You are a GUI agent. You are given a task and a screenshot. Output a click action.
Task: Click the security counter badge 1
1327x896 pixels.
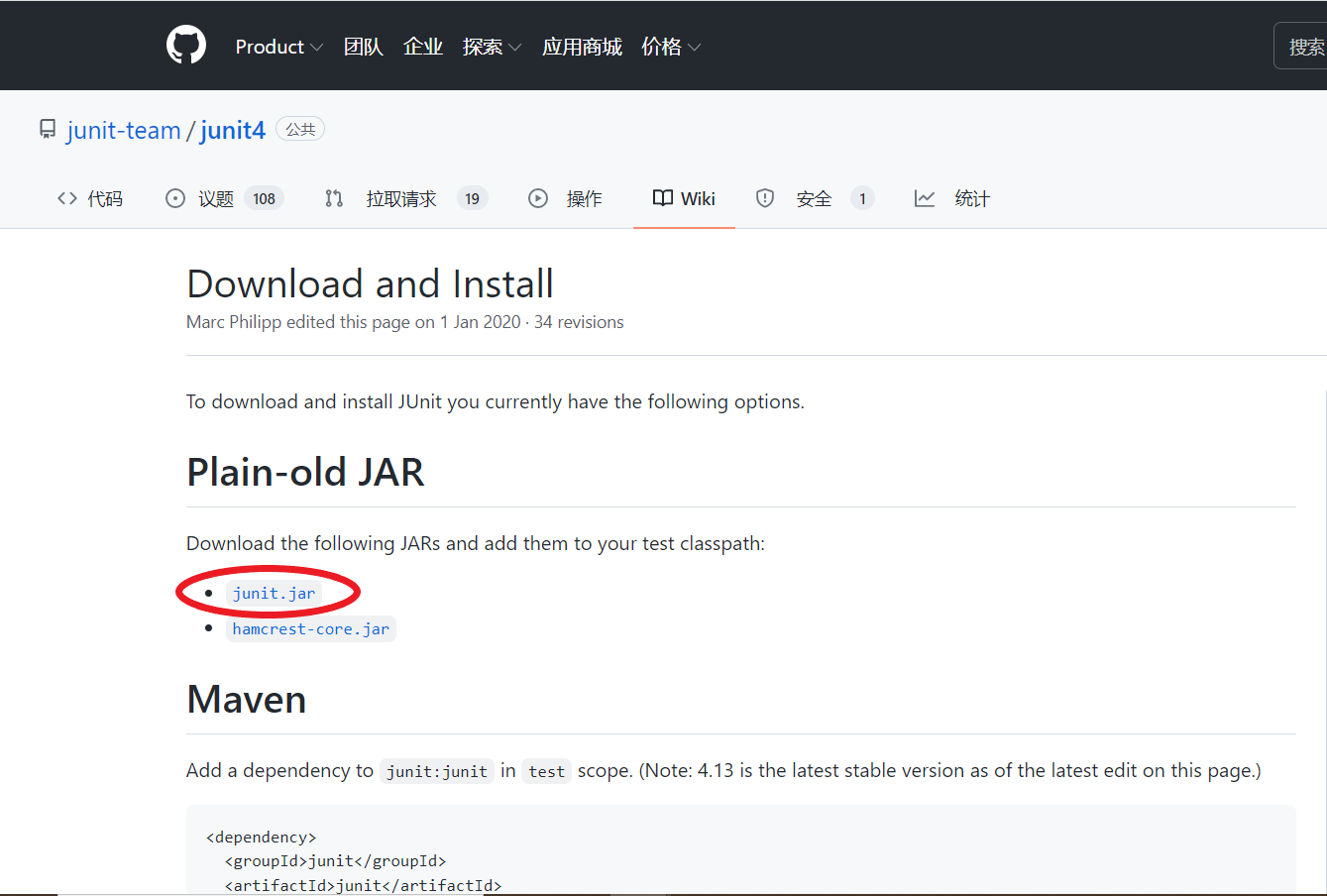[862, 198]
